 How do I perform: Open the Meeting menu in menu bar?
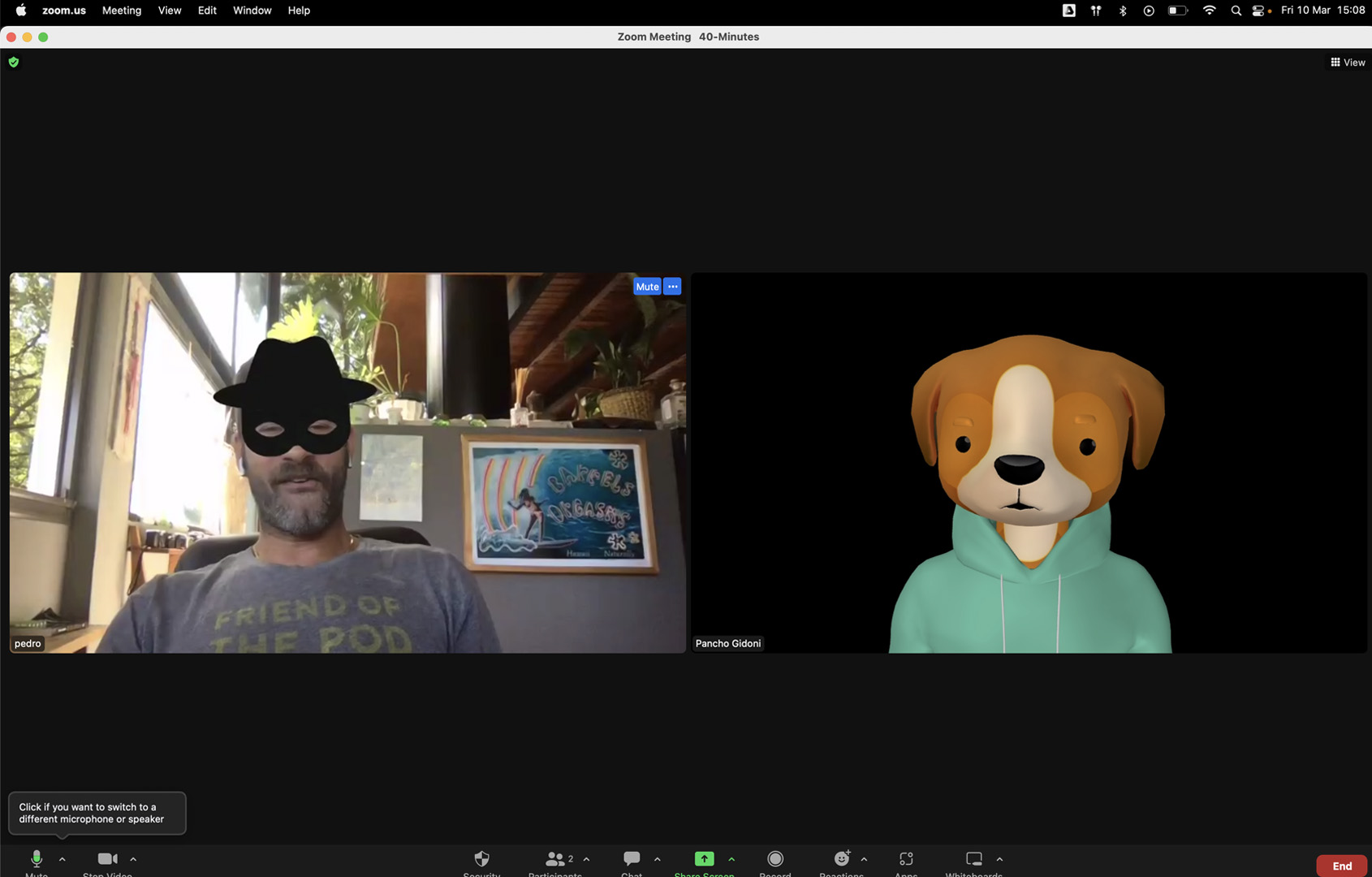(122, 11)
